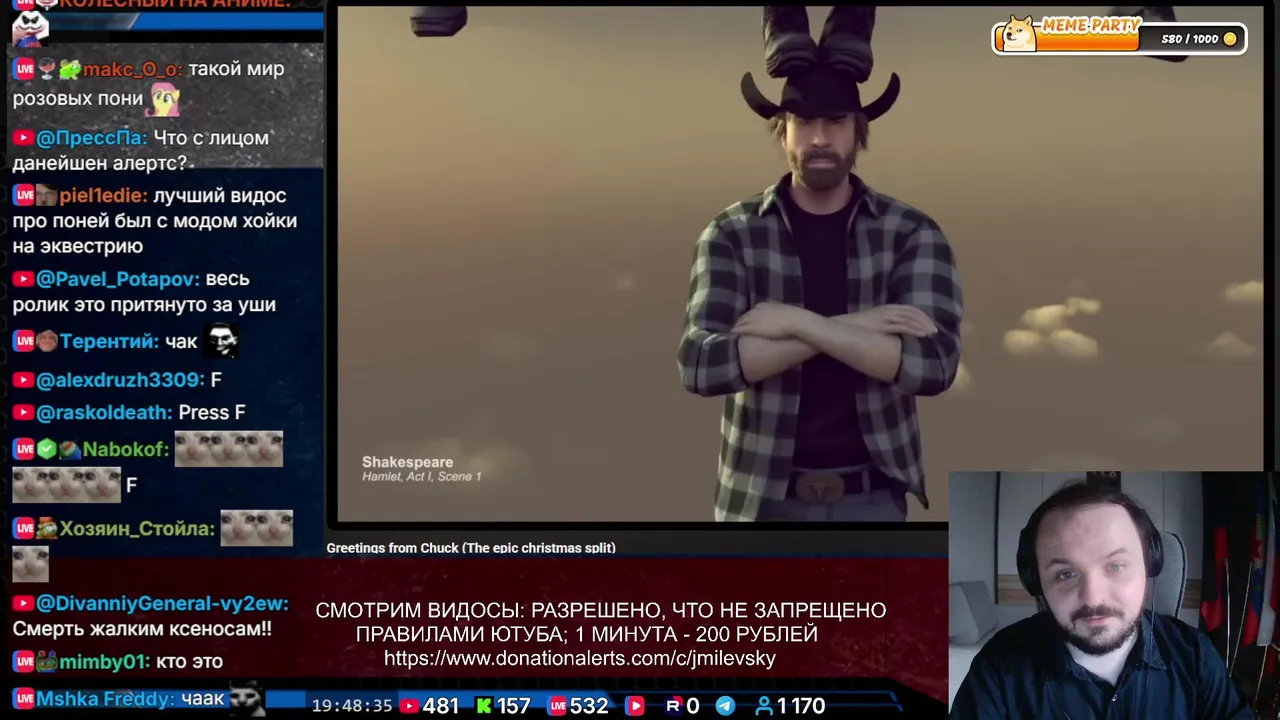Click the dark face emote after 'чак'

pos(222,341)
